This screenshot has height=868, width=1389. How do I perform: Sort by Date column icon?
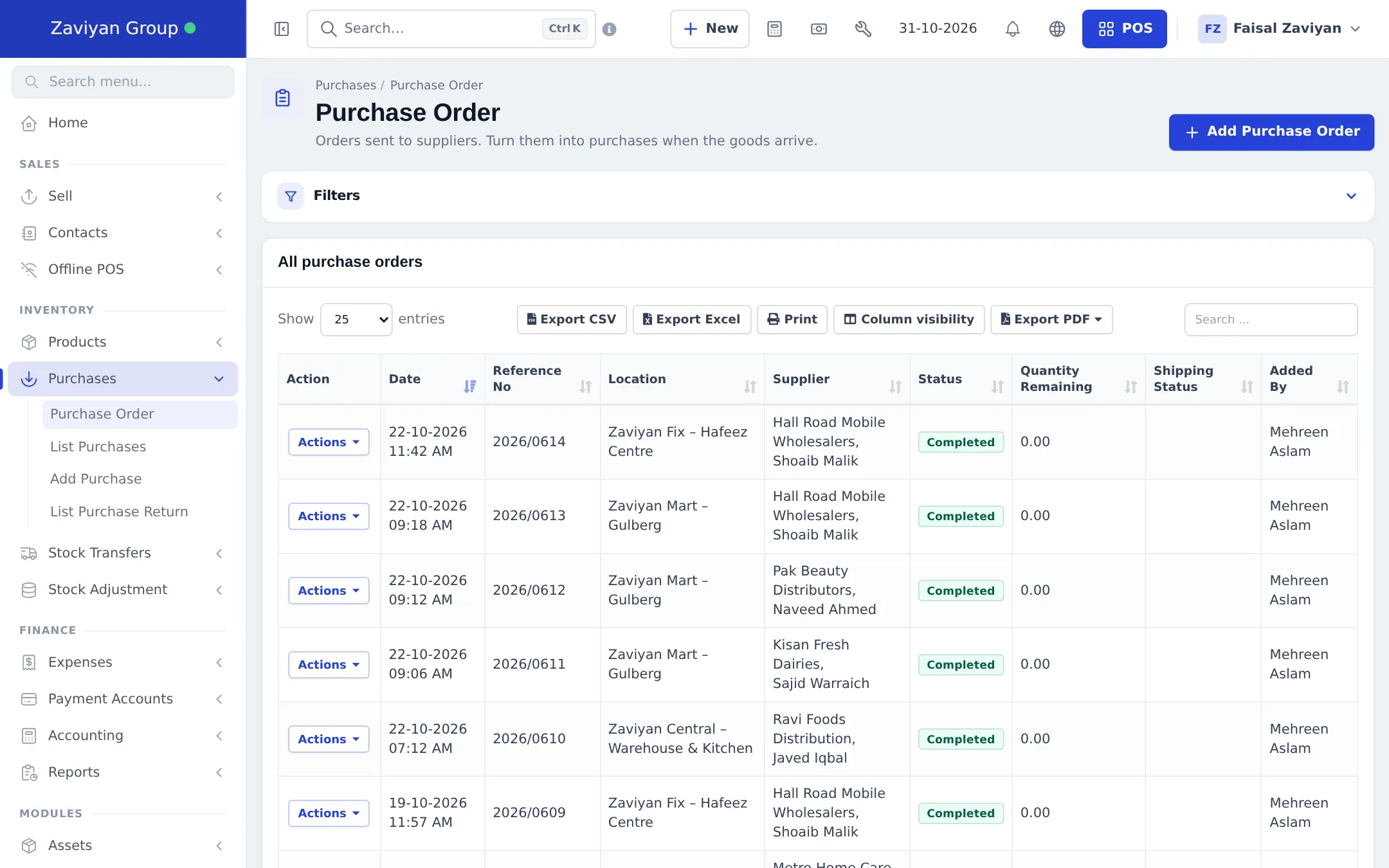[470, 386]
